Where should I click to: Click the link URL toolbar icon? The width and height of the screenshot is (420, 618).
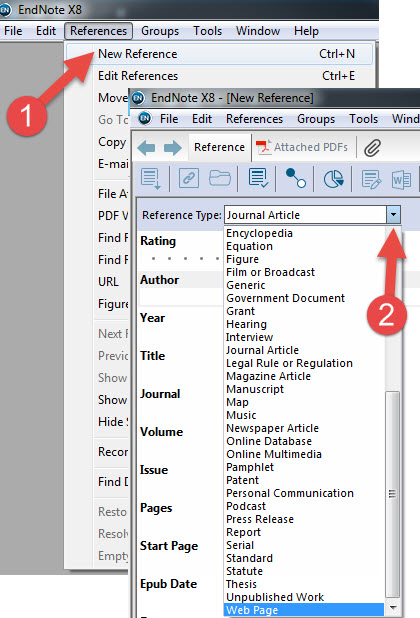point(189,179)
